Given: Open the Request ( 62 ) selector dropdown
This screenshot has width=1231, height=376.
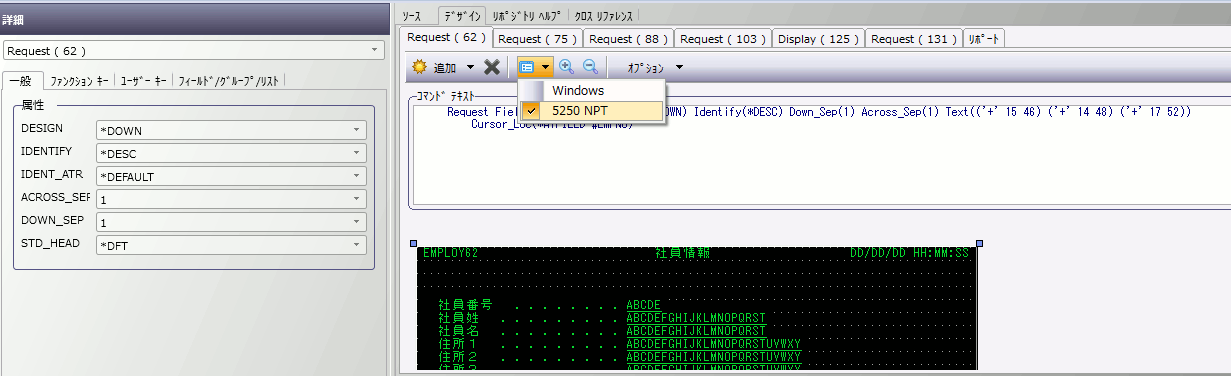Looking at the screenshot, I should (x=194, y=49).
